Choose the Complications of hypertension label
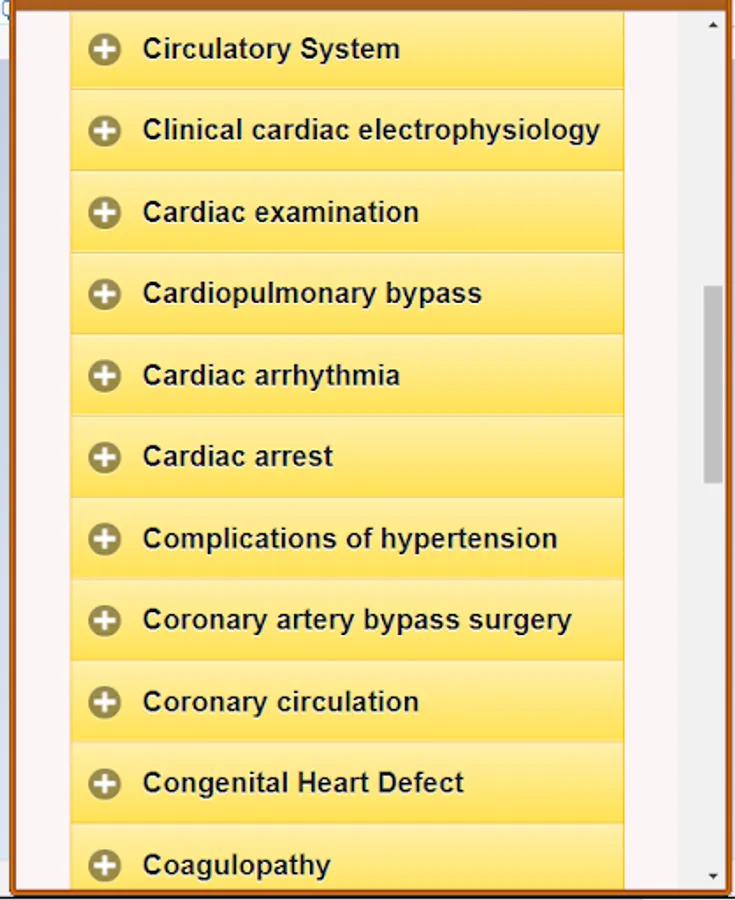 [350, 539]
